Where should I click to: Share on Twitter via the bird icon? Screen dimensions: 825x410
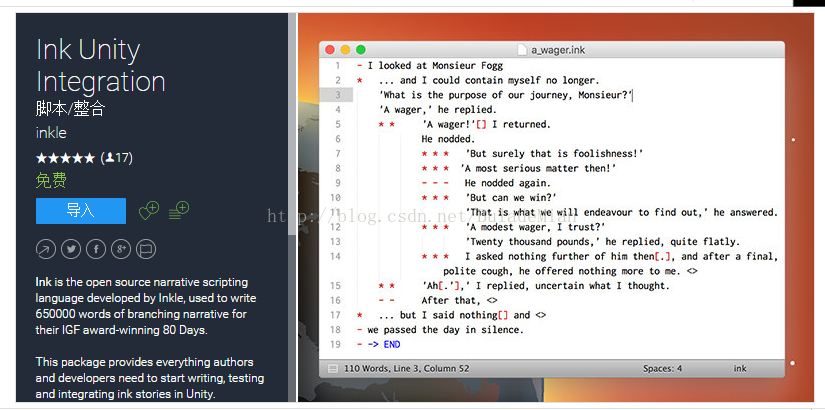pyautogui.click(x=71, y=249)
